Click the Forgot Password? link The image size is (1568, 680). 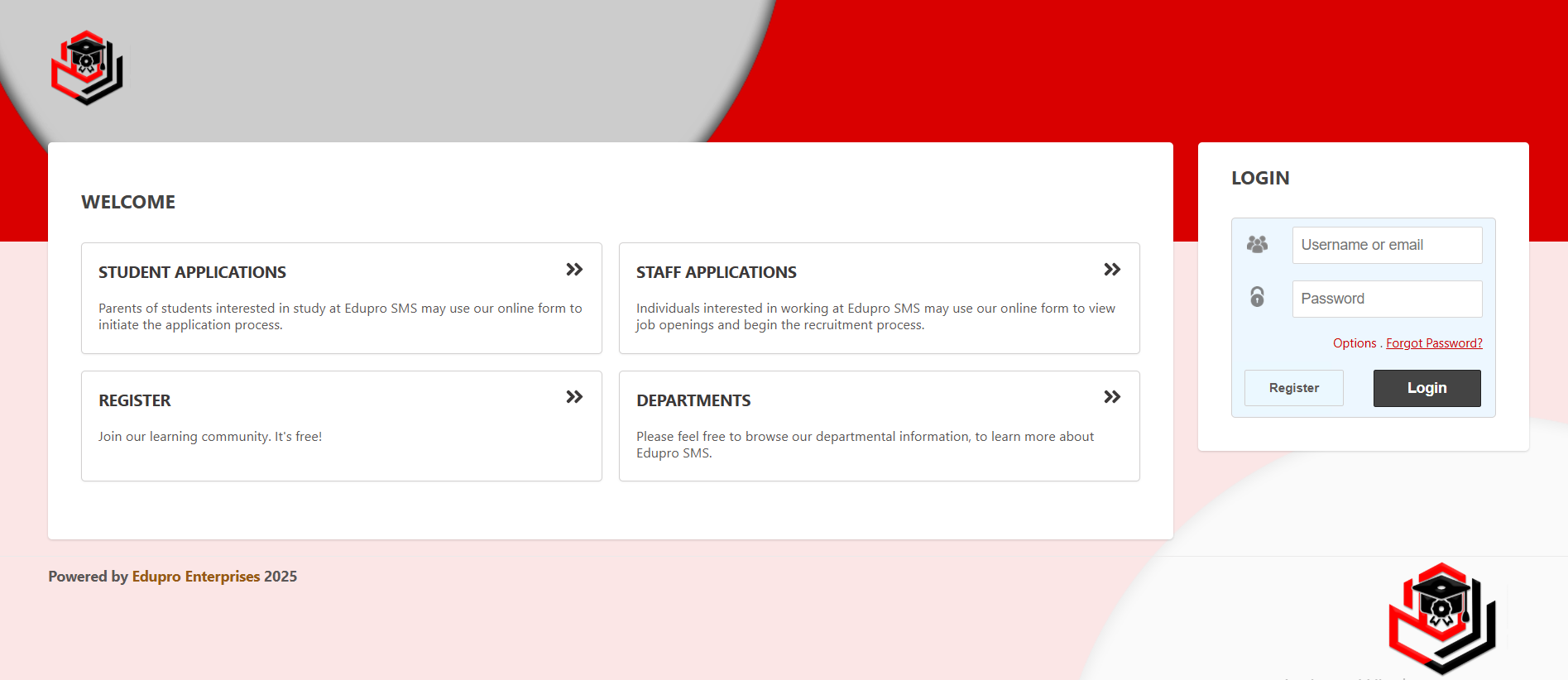(1434, 343)
